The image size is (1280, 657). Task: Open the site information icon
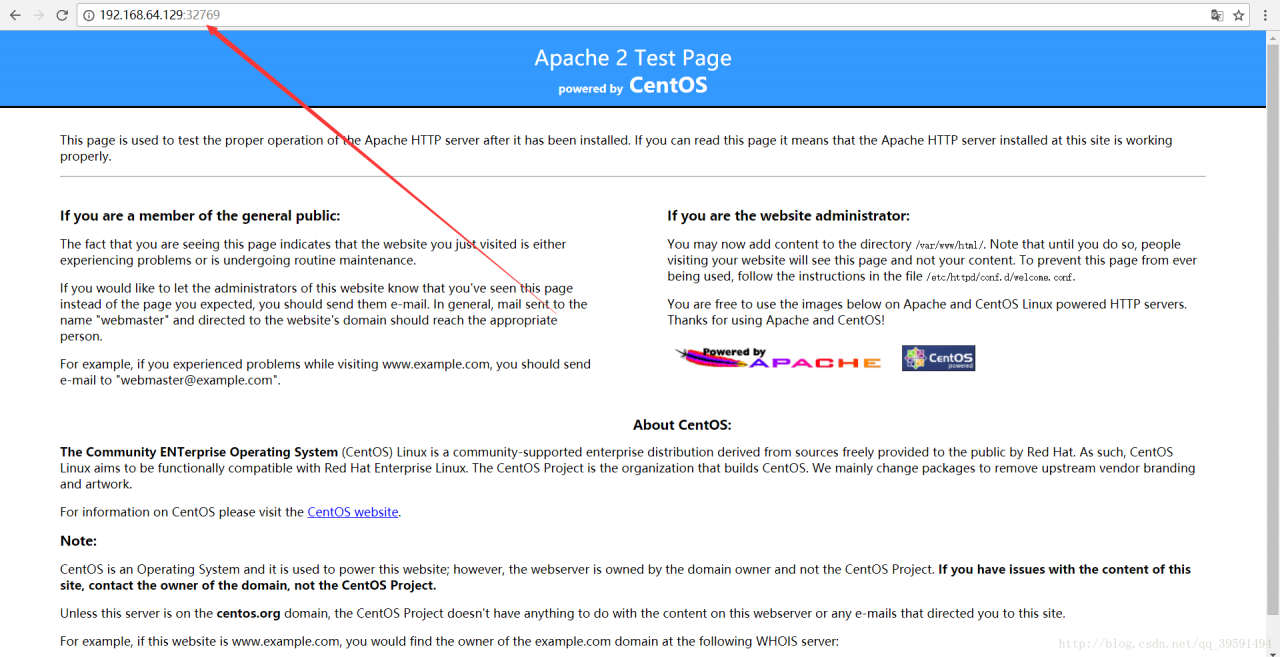point(88,15)
